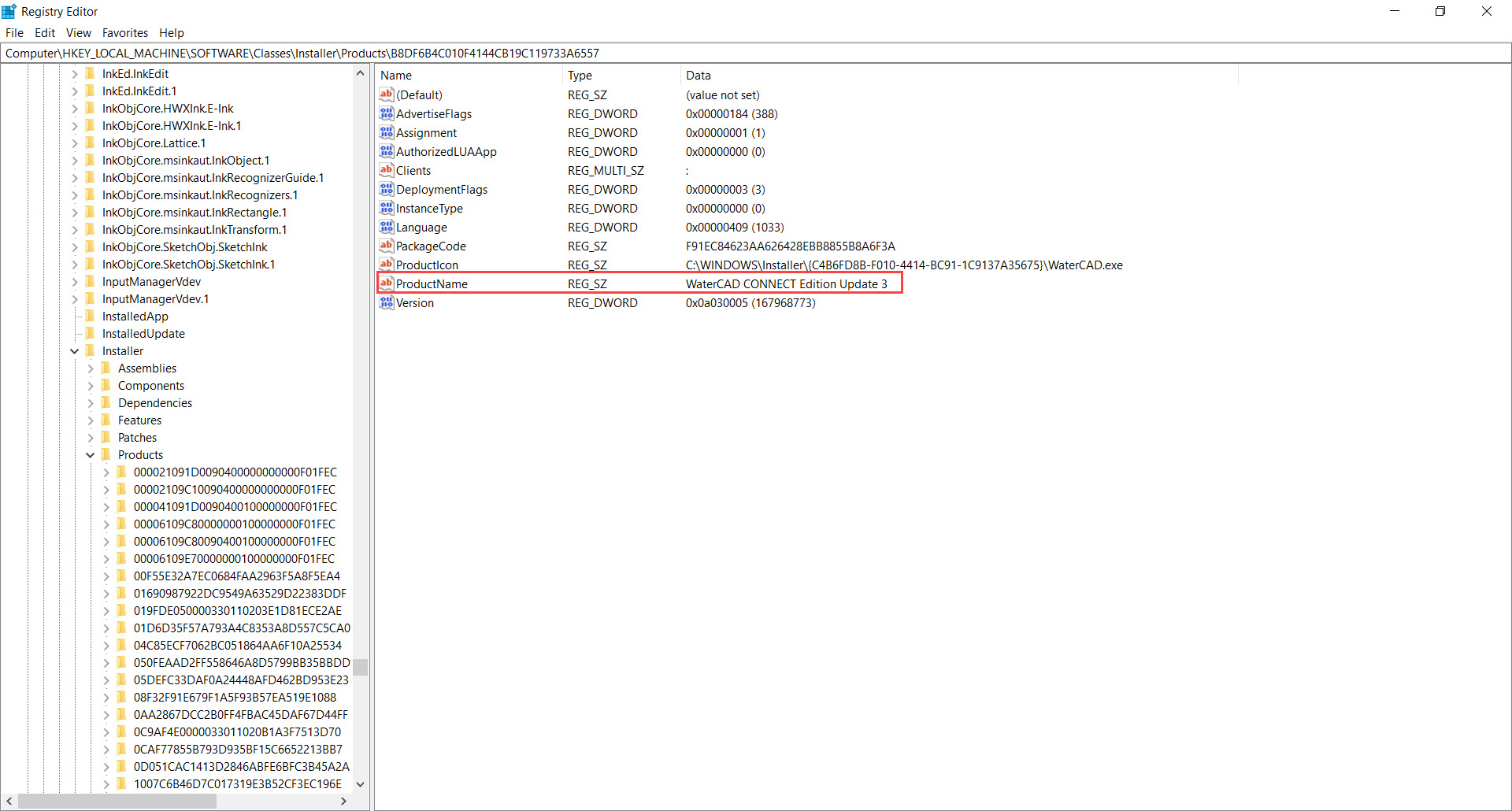Click the string icon next to ProductIcon
1512x811 pixels.
[386, 265]
